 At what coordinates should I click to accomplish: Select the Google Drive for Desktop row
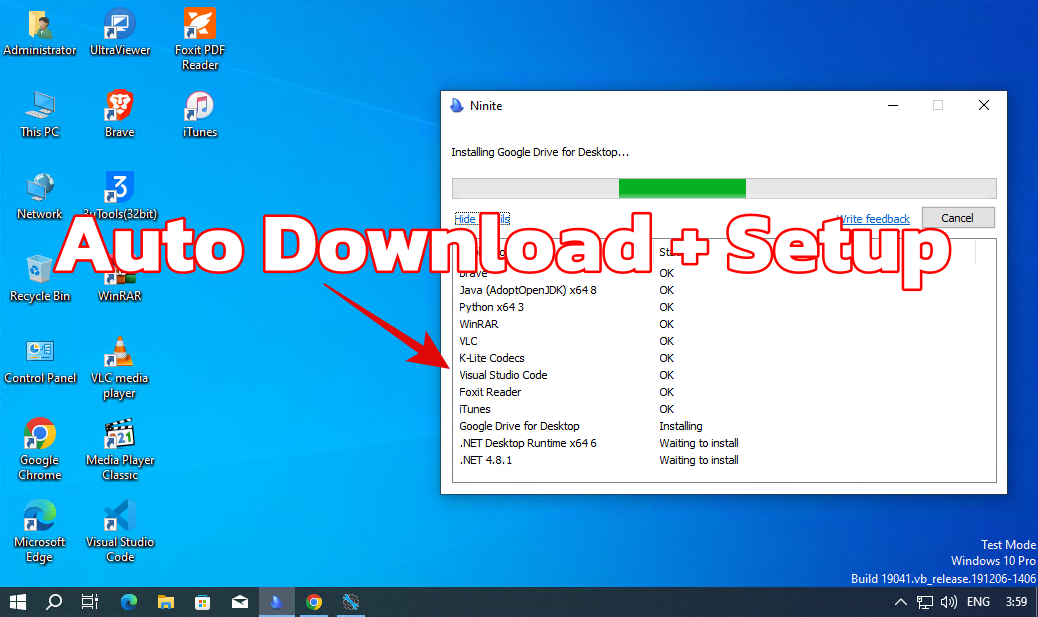click(724, 426)
